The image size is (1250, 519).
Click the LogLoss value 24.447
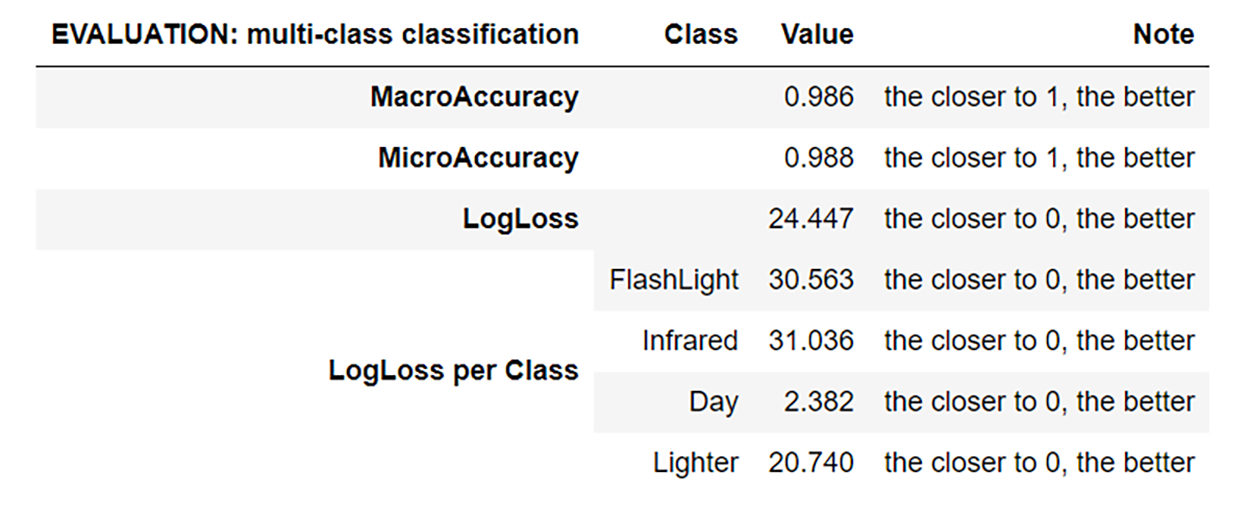(x=811, y=219)
